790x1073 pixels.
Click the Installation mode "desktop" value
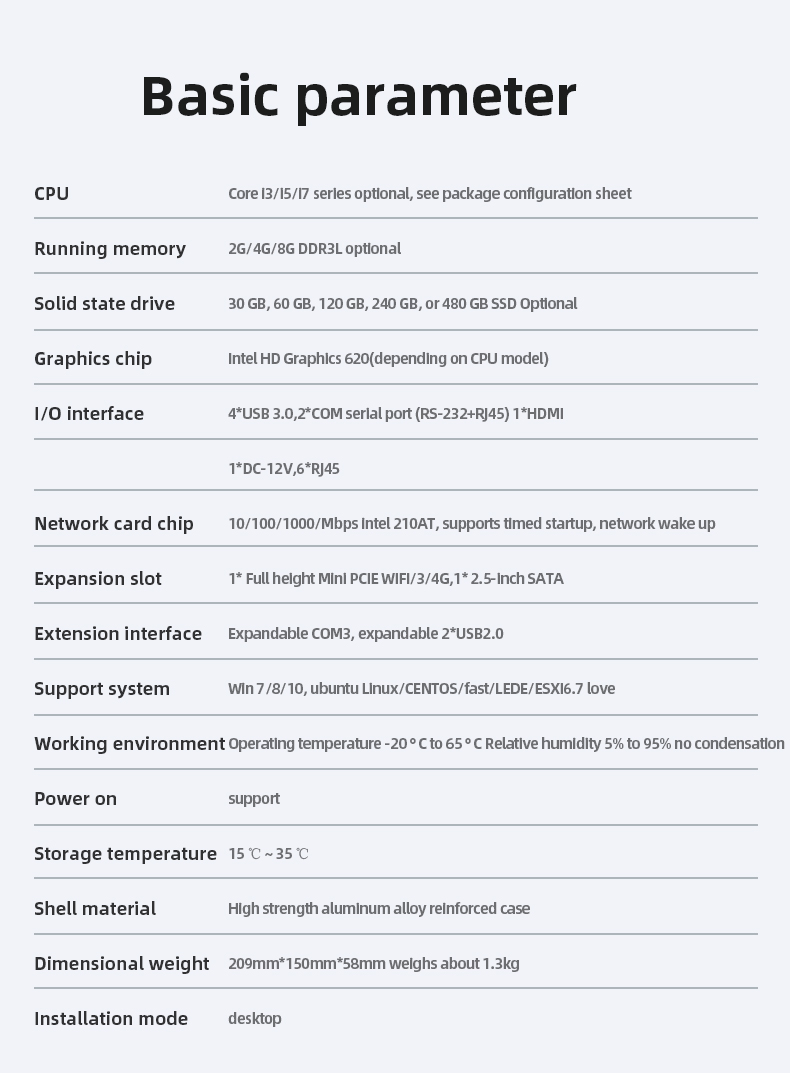point(255,1018)
